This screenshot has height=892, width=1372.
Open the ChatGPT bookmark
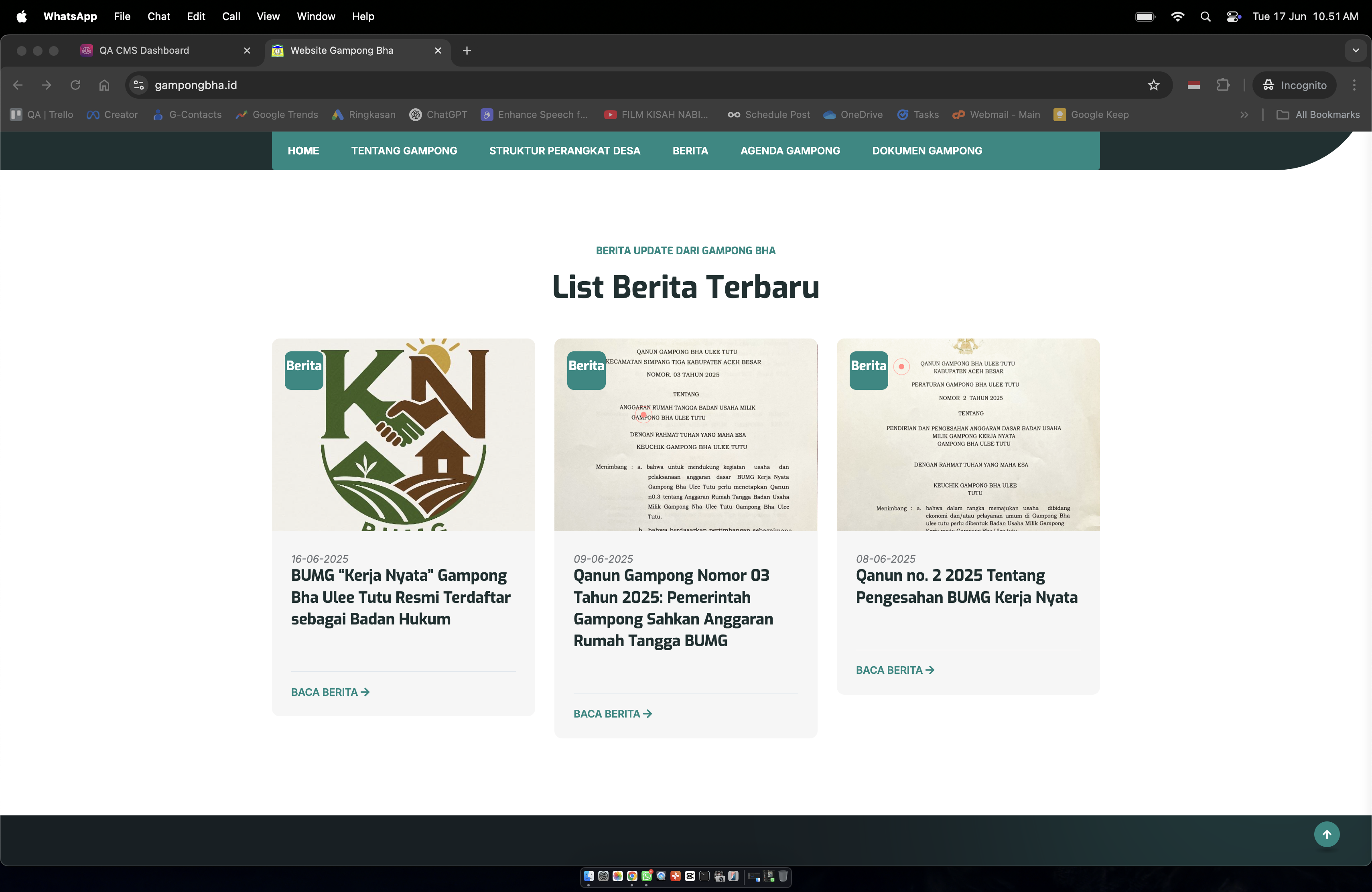438,115
